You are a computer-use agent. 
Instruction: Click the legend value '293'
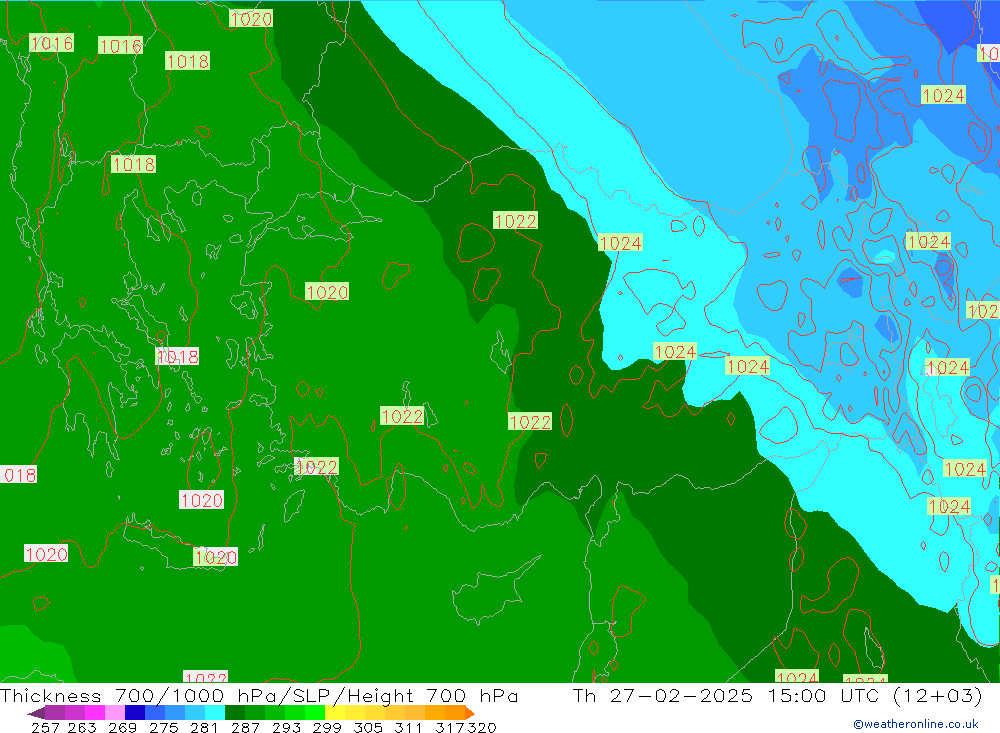tap(286, 727)
